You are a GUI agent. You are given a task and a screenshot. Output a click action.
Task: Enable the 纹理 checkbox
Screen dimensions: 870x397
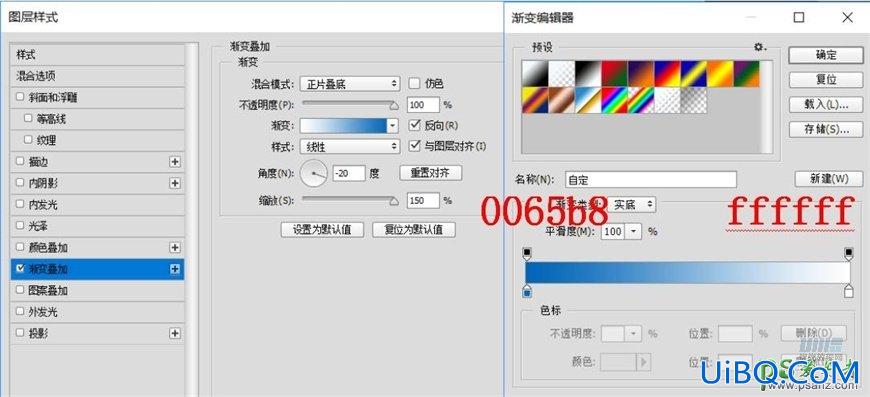pyautogui.click(x=28, y=140)
